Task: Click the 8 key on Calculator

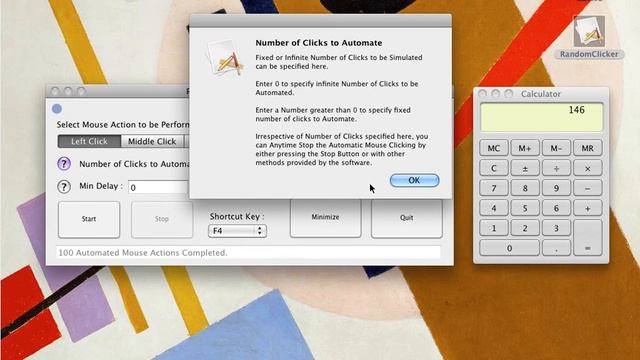Action: pos(525,188)
